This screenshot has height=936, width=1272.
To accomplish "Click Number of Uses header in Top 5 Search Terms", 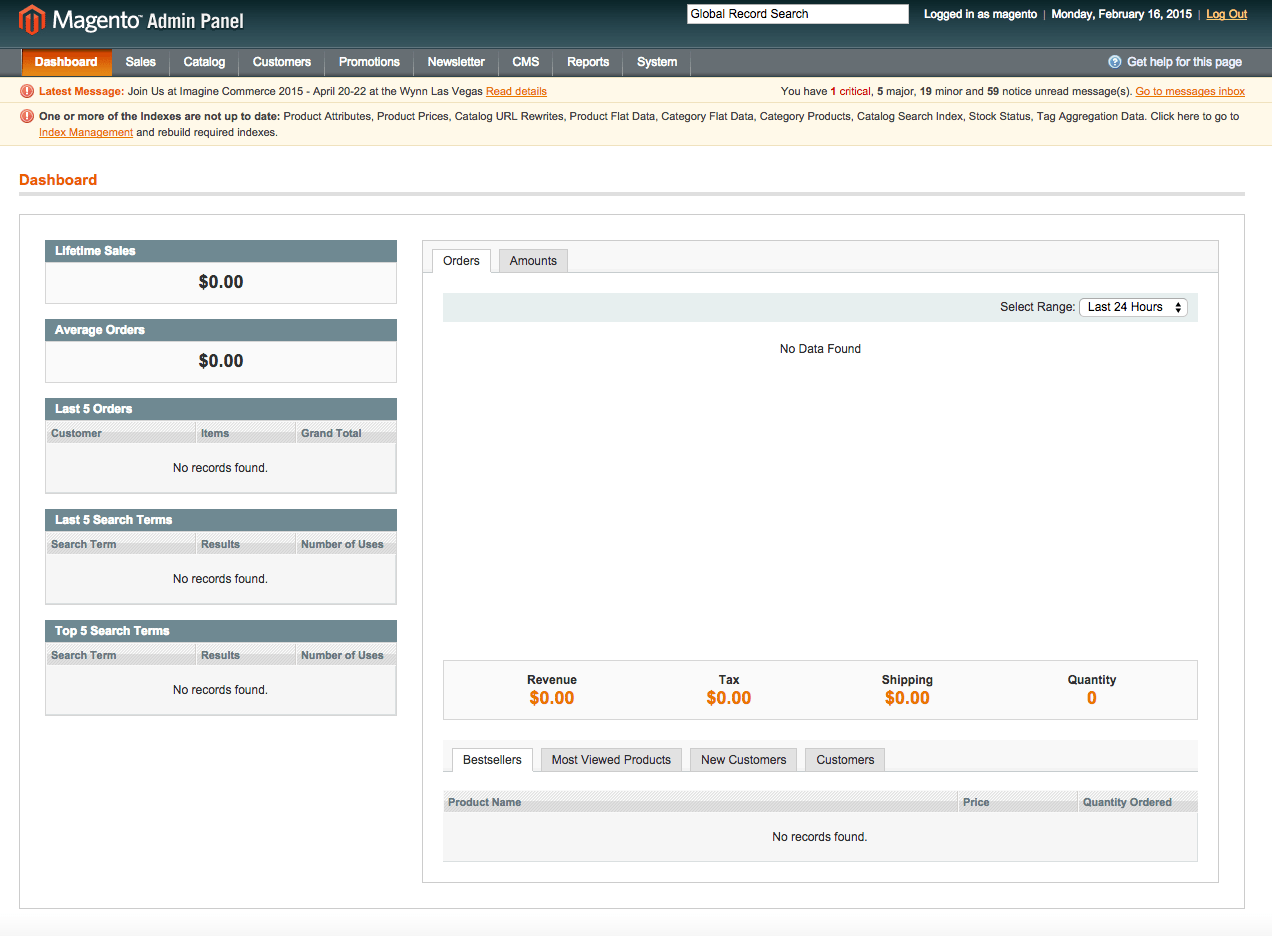I will point(346,655).
